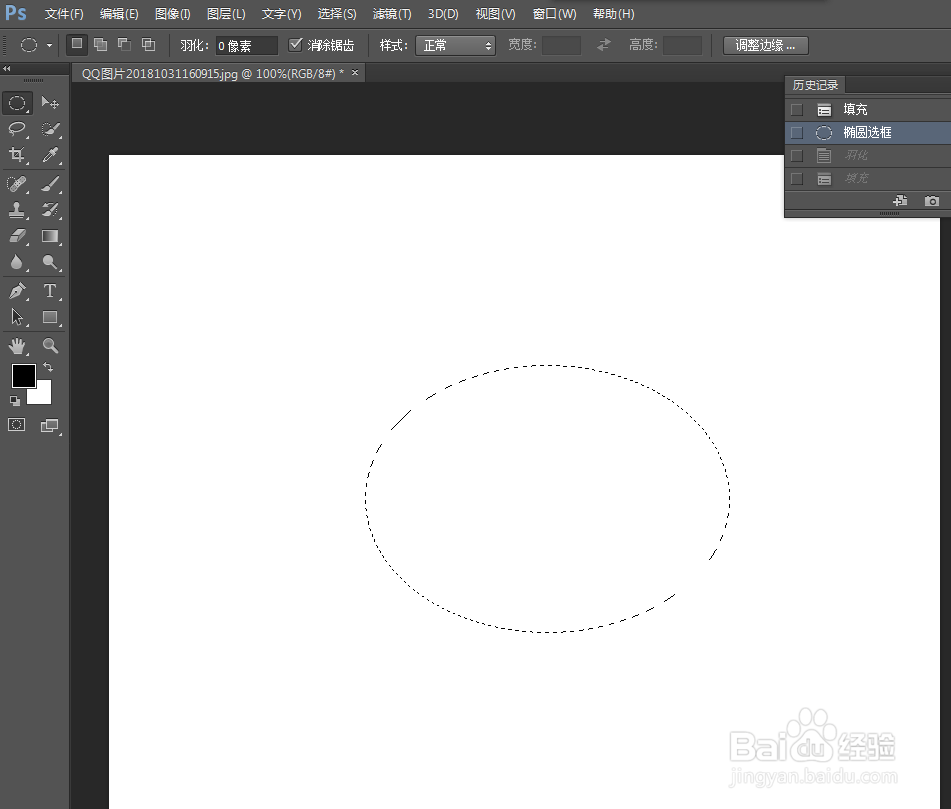Select the Crop tool

17,155
